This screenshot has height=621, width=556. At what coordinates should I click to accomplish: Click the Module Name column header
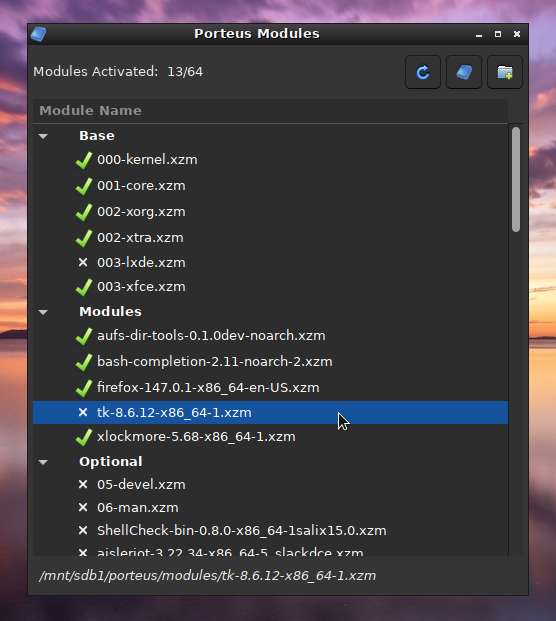point(270,110)
